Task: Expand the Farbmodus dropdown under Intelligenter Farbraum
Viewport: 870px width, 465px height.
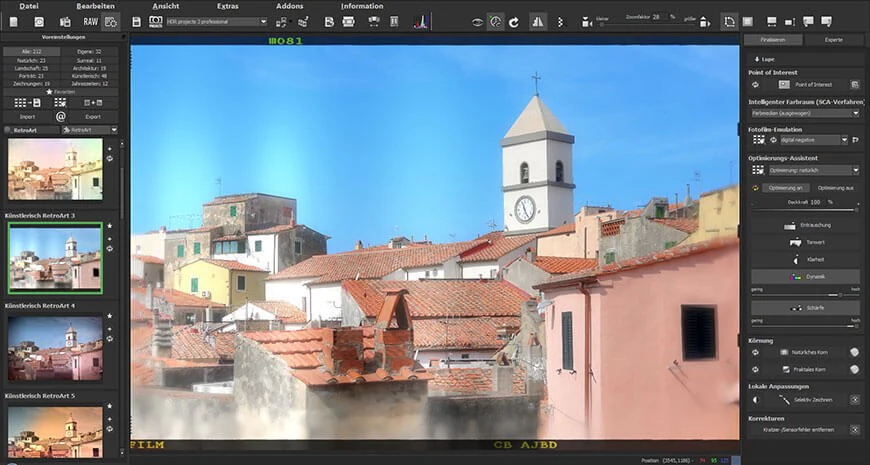Action: tap(805, 113)
